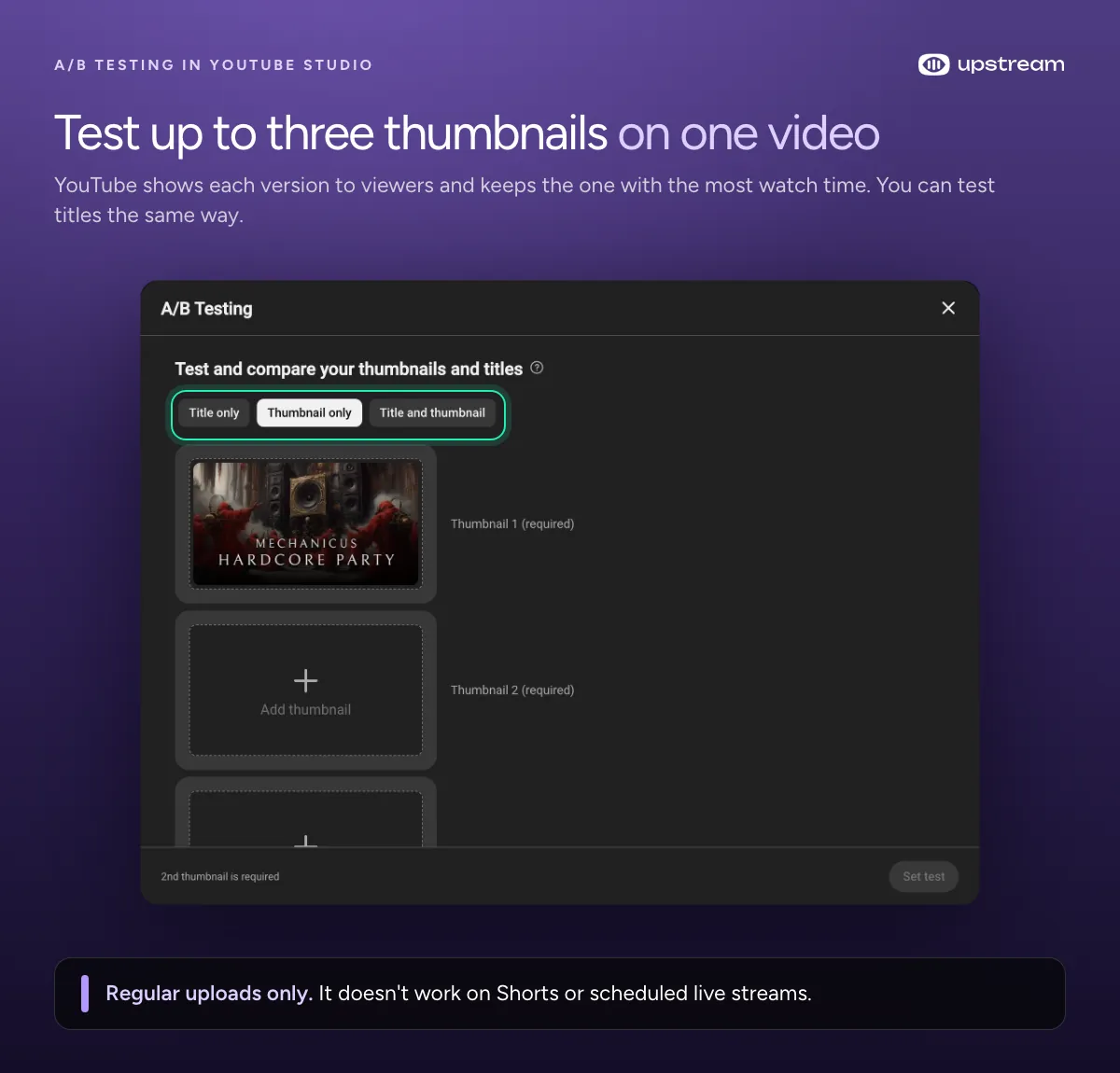Image resolution: width=1120 pixels, height=1073 pixels.
Task: Select the Thumbnail only option
Action: point(309,412)
